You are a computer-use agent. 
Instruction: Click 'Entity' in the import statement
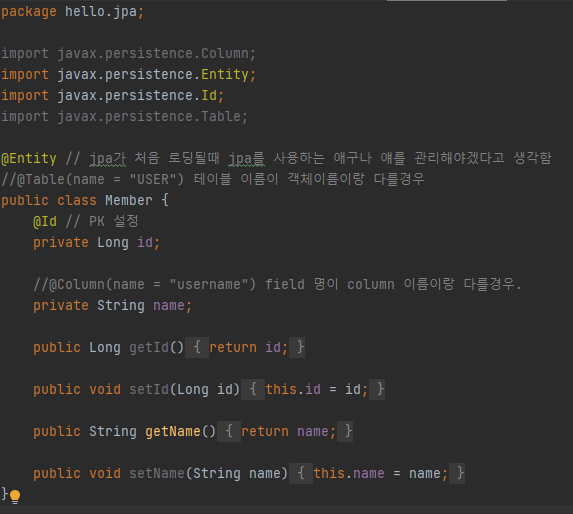[x=225, y=75]
